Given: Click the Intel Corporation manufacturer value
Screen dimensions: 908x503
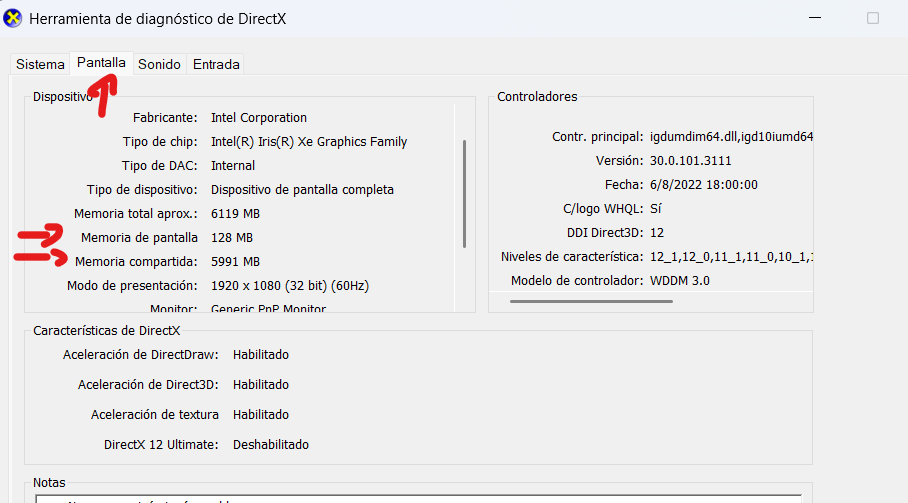Looking at the screenshot, I should pyautogui.click(x=259, y=118).
